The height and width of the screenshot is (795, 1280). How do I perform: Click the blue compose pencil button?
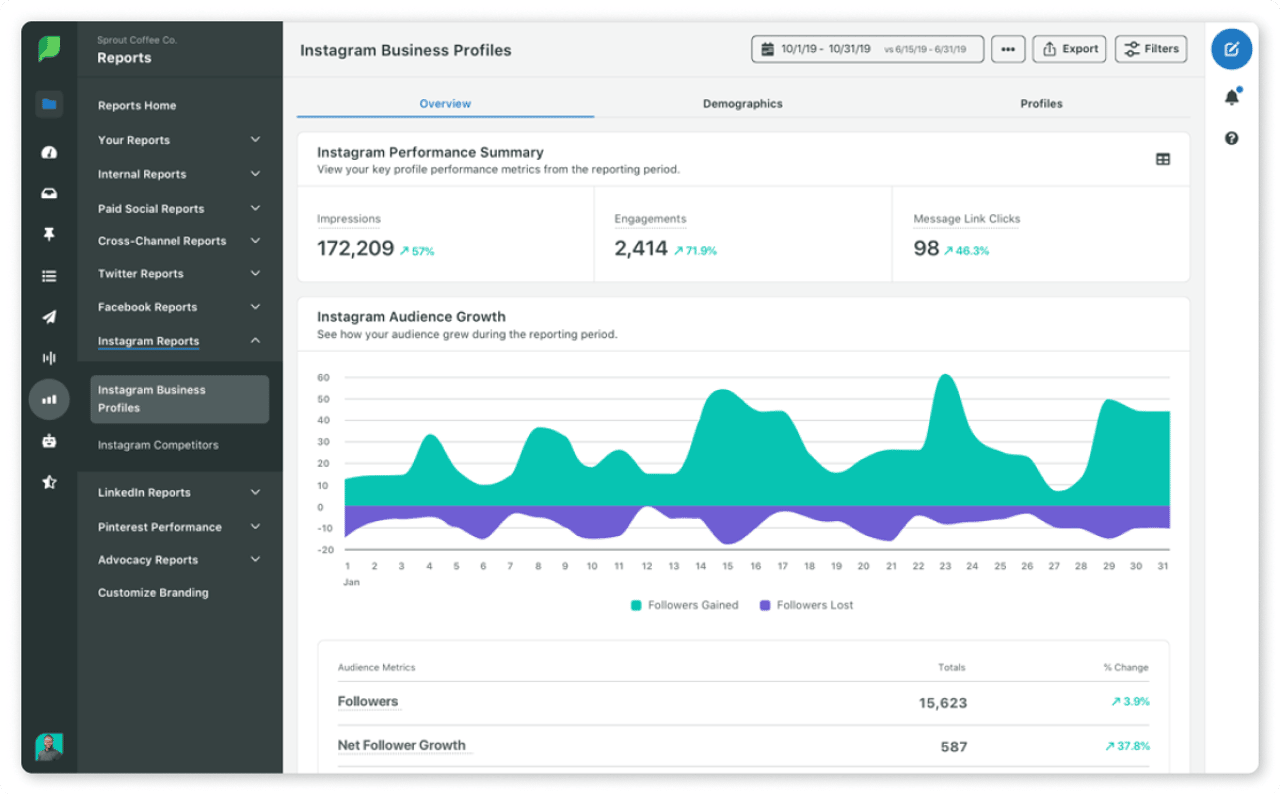click(1231, 48)
